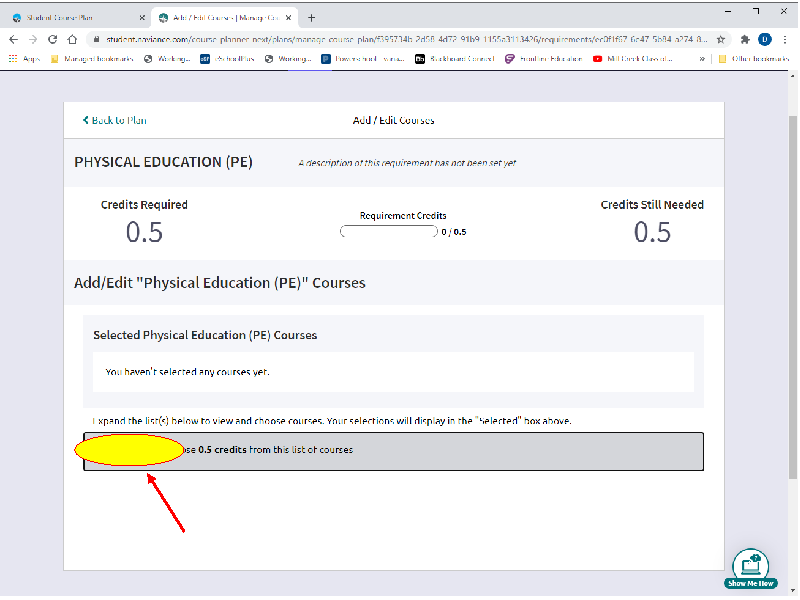Show more bookmarks chevron
The height and width of the screenshot is (600, 800).
pos(702,59)
